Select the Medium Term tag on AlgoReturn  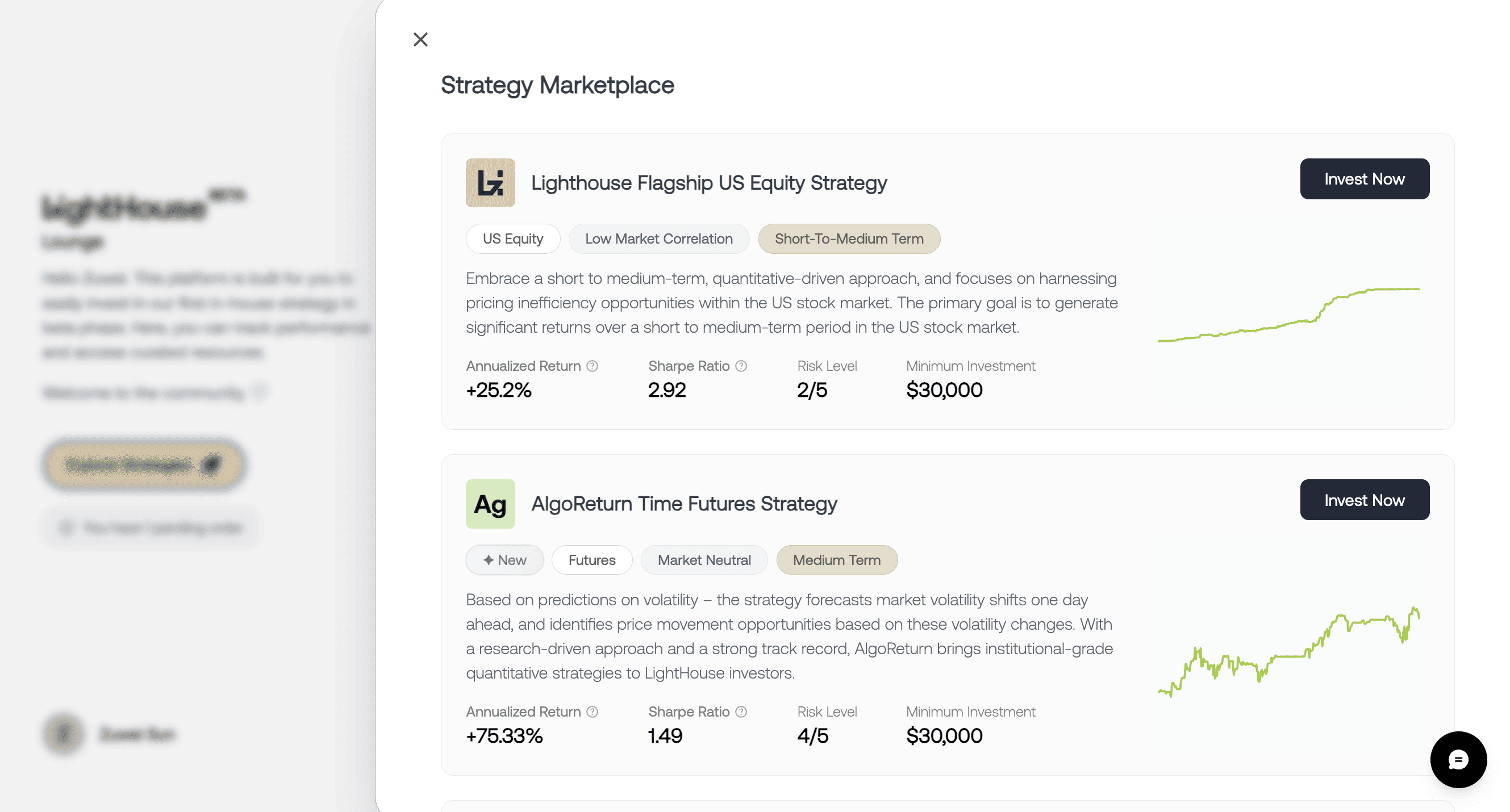click(836, 559)
